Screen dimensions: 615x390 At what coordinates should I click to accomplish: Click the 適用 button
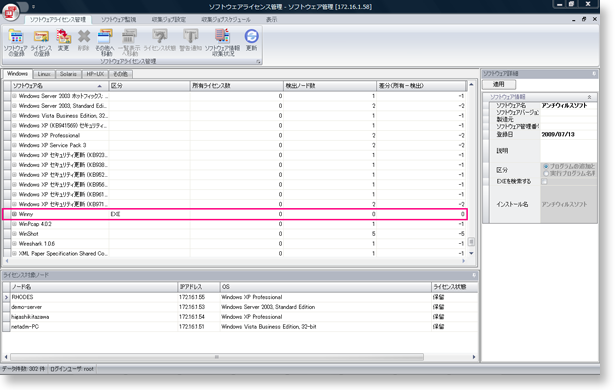coord(499,84)
